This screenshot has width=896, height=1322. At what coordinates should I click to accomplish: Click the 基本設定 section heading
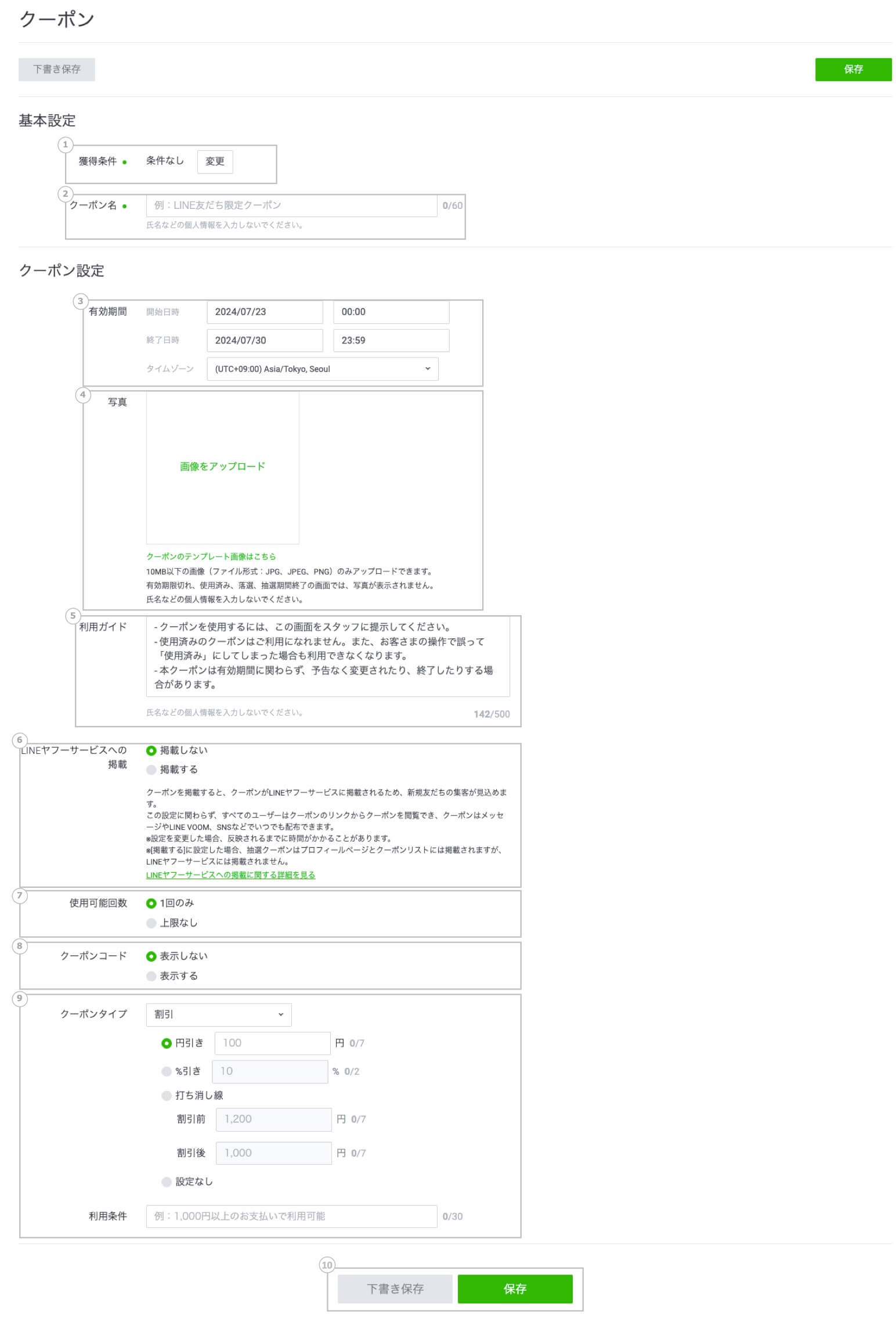click(47, 121)
